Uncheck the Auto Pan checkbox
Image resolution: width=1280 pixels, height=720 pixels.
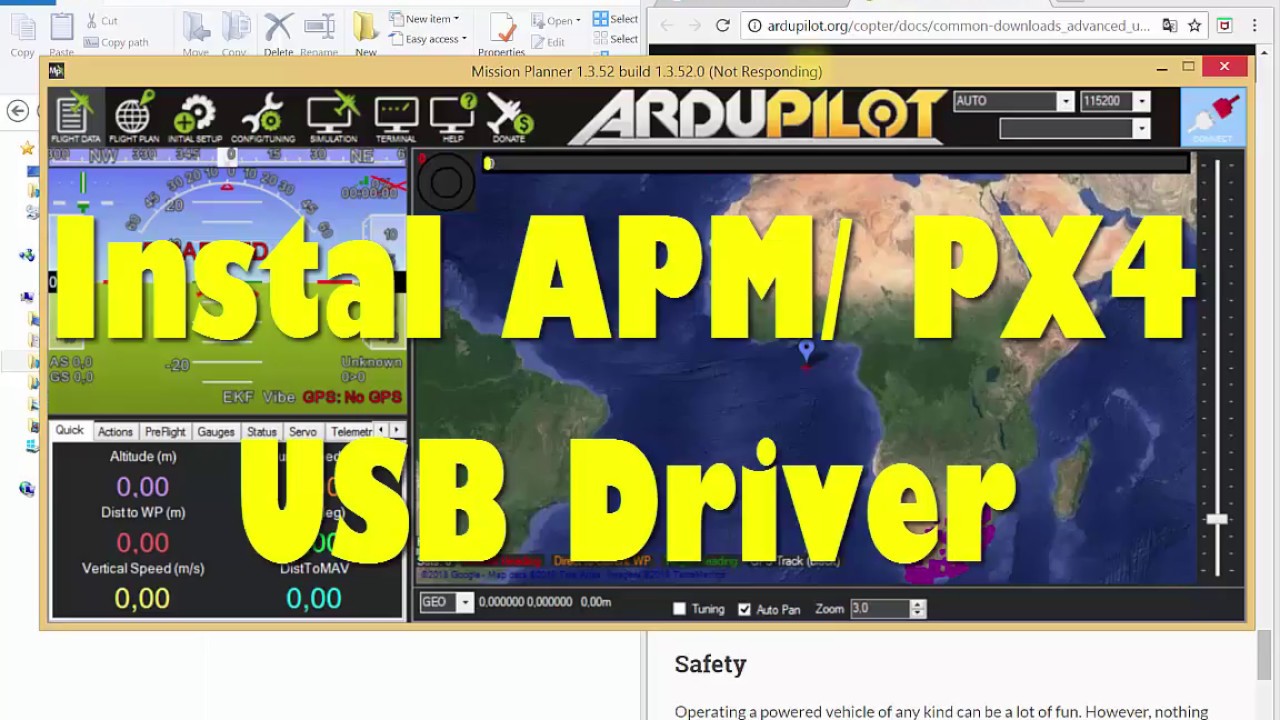coord(744,608)
